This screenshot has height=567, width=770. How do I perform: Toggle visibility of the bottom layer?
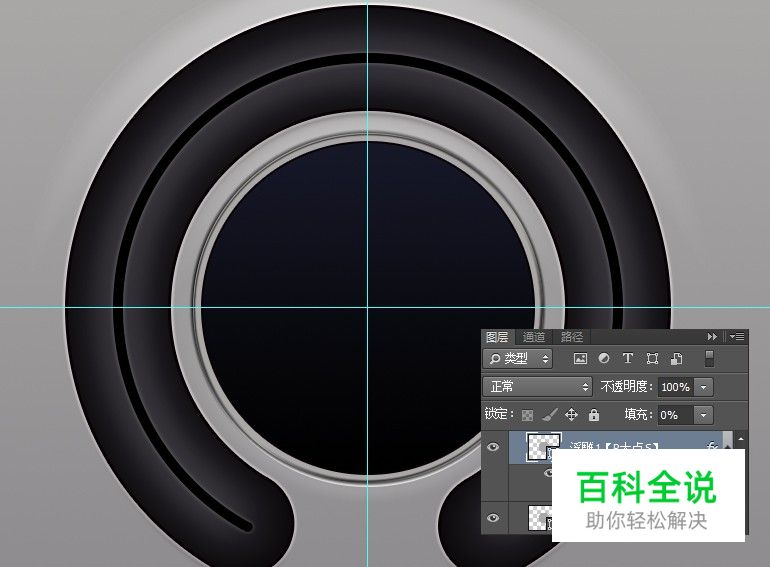pos(493,517)
